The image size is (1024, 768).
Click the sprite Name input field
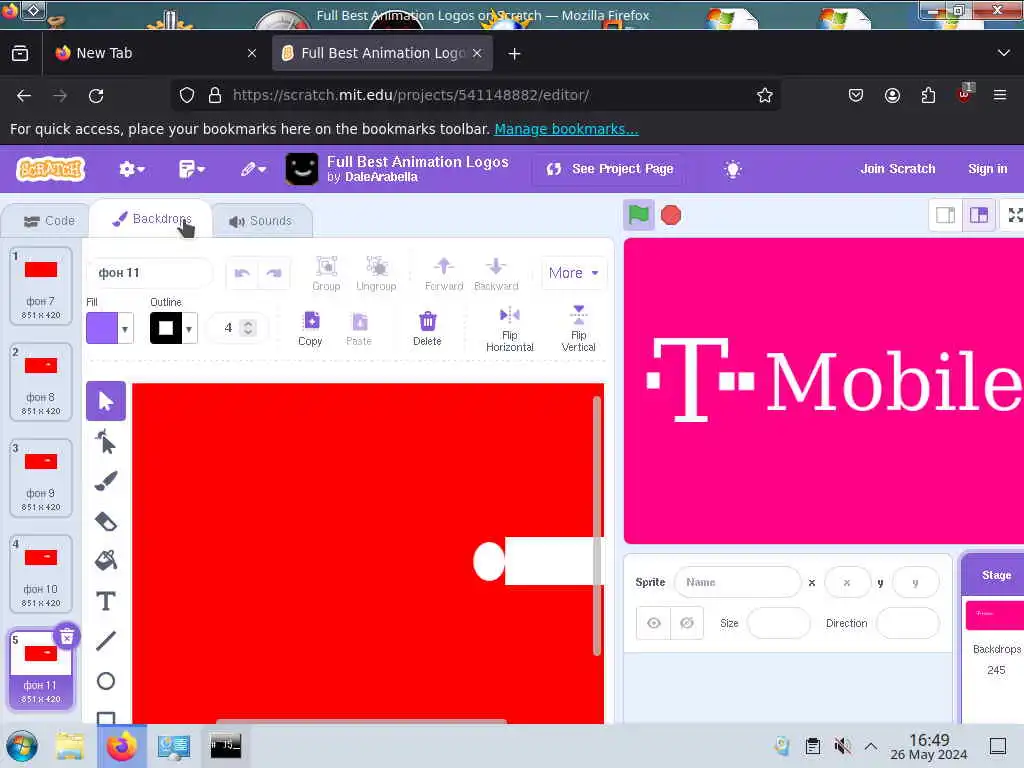tap(737, 582)
